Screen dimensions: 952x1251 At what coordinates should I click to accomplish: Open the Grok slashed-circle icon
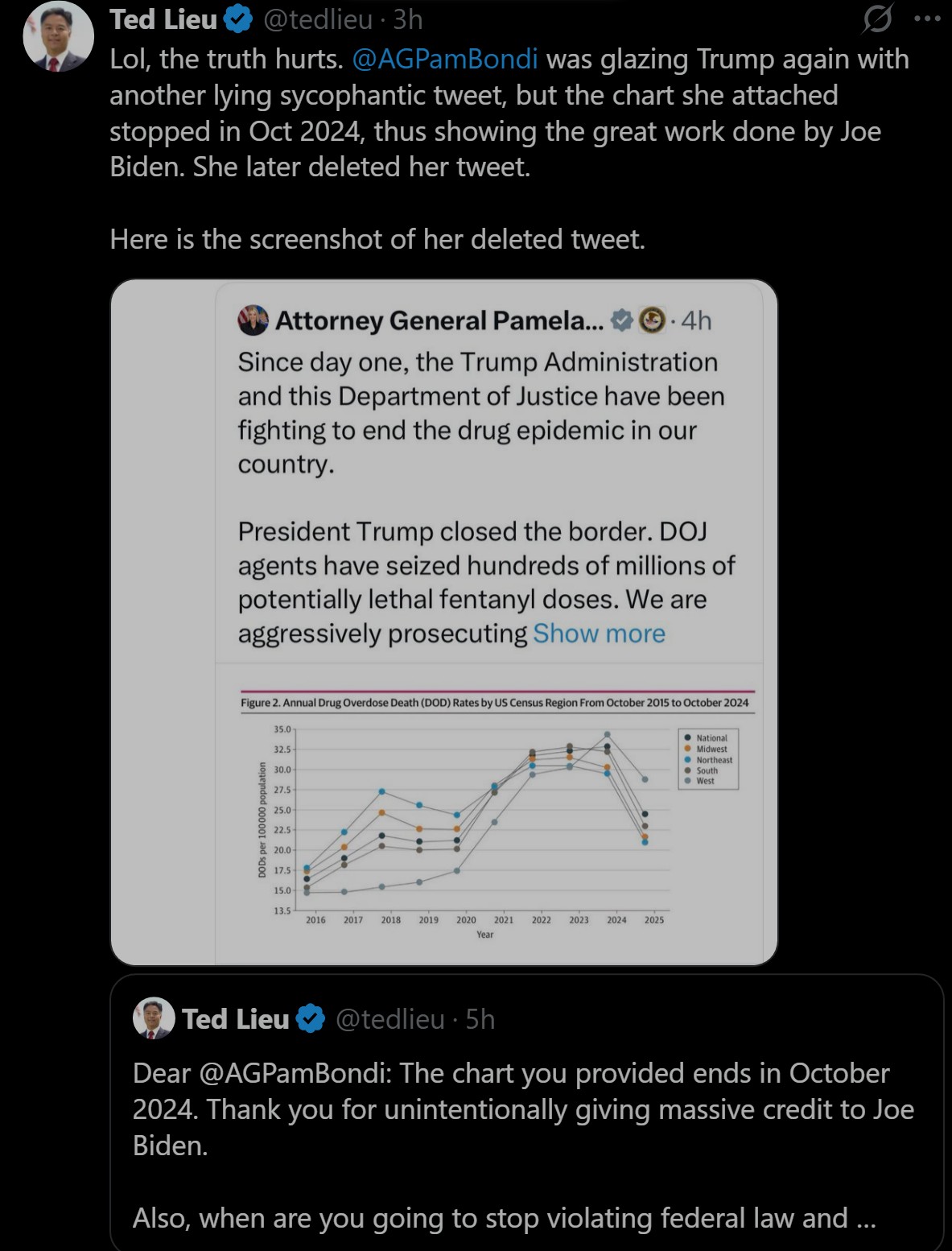[x=876, y=19]
